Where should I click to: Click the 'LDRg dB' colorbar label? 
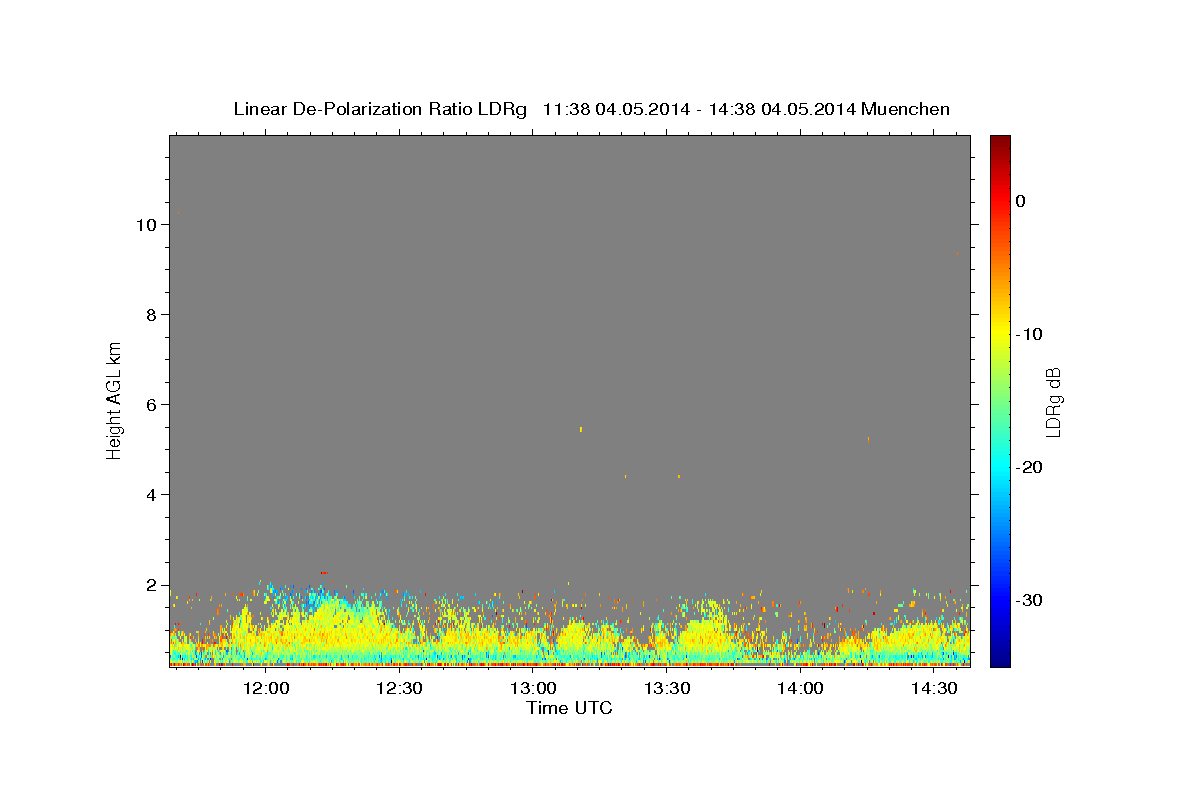point(1053,400)
